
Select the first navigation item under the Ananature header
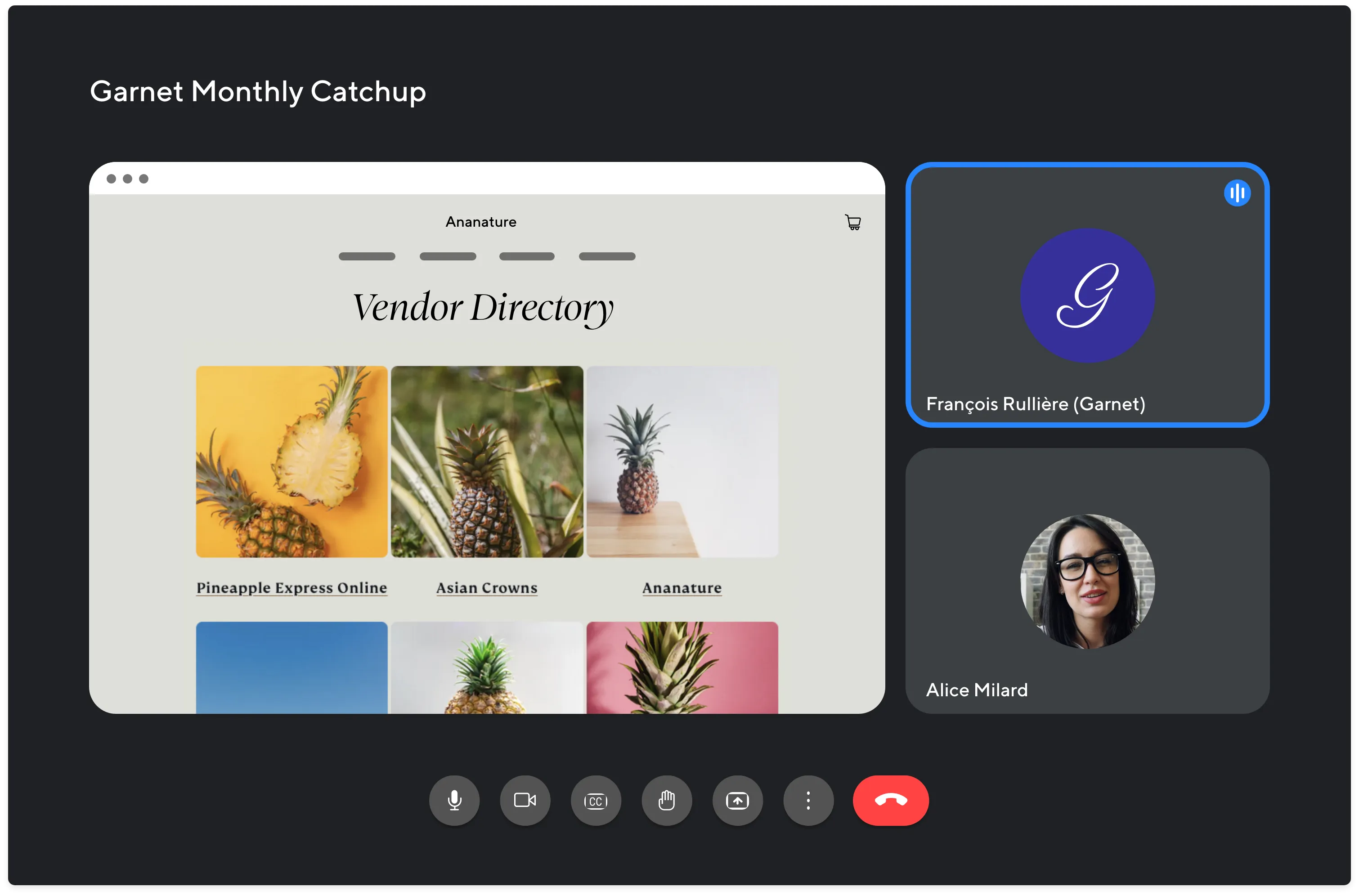(x=368, y=256)
